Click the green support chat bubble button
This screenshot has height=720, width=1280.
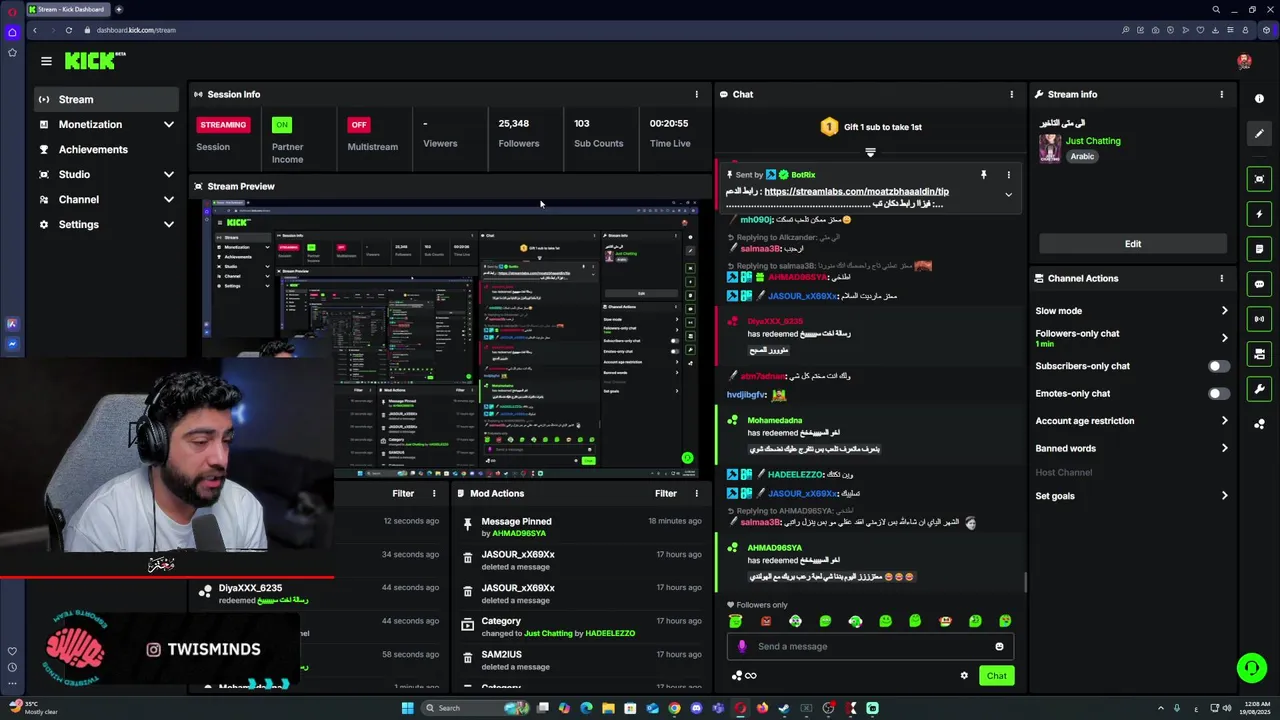(1251, 667)
